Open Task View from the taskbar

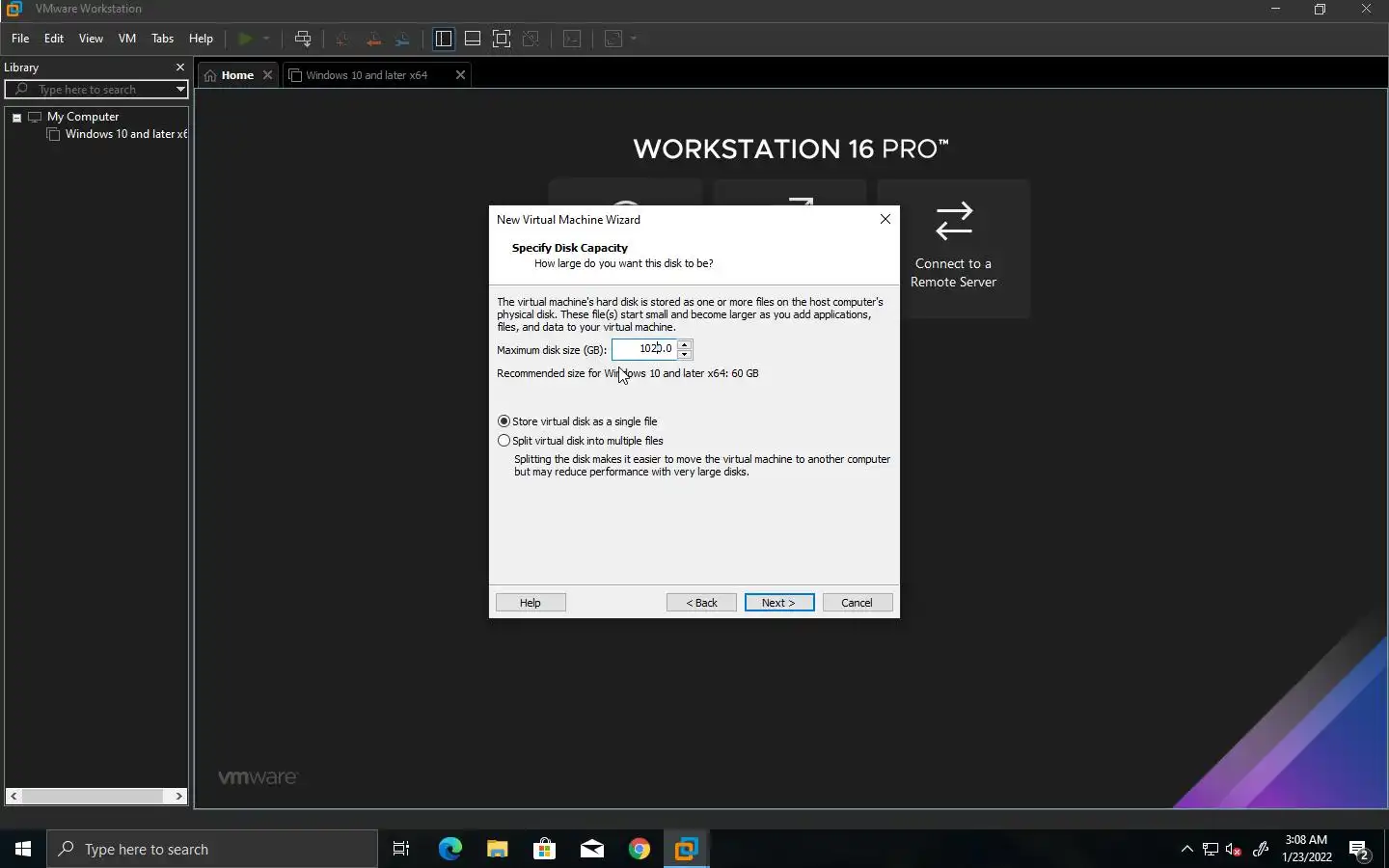401,849
